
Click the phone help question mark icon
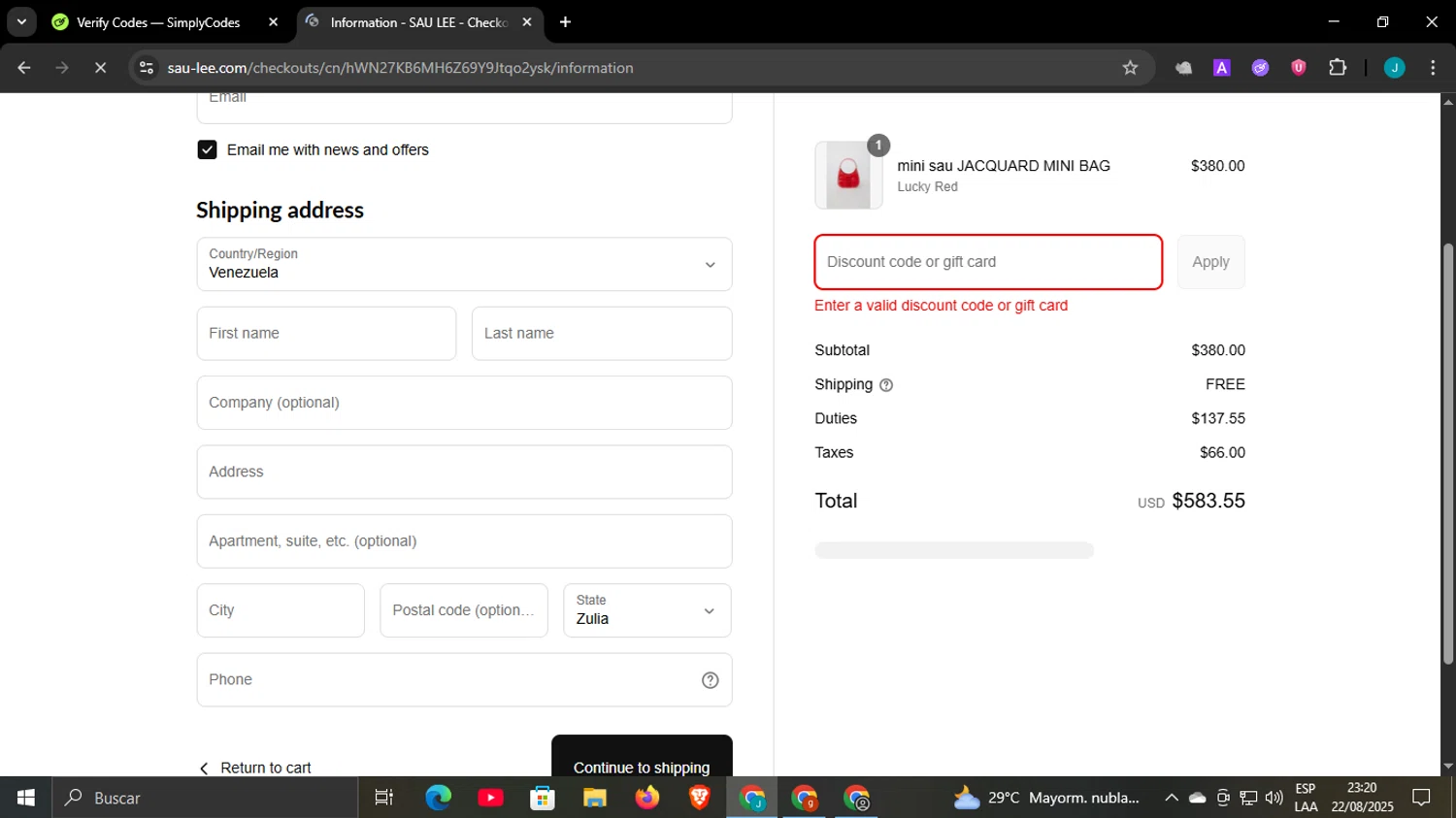pos(711,680)
